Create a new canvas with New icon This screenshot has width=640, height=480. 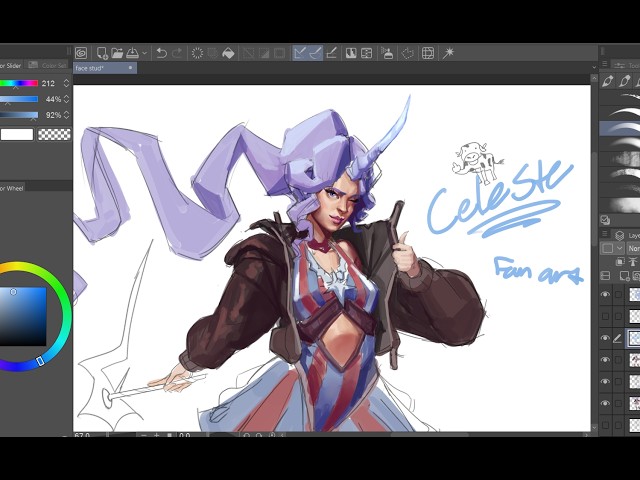pos(102,53)
